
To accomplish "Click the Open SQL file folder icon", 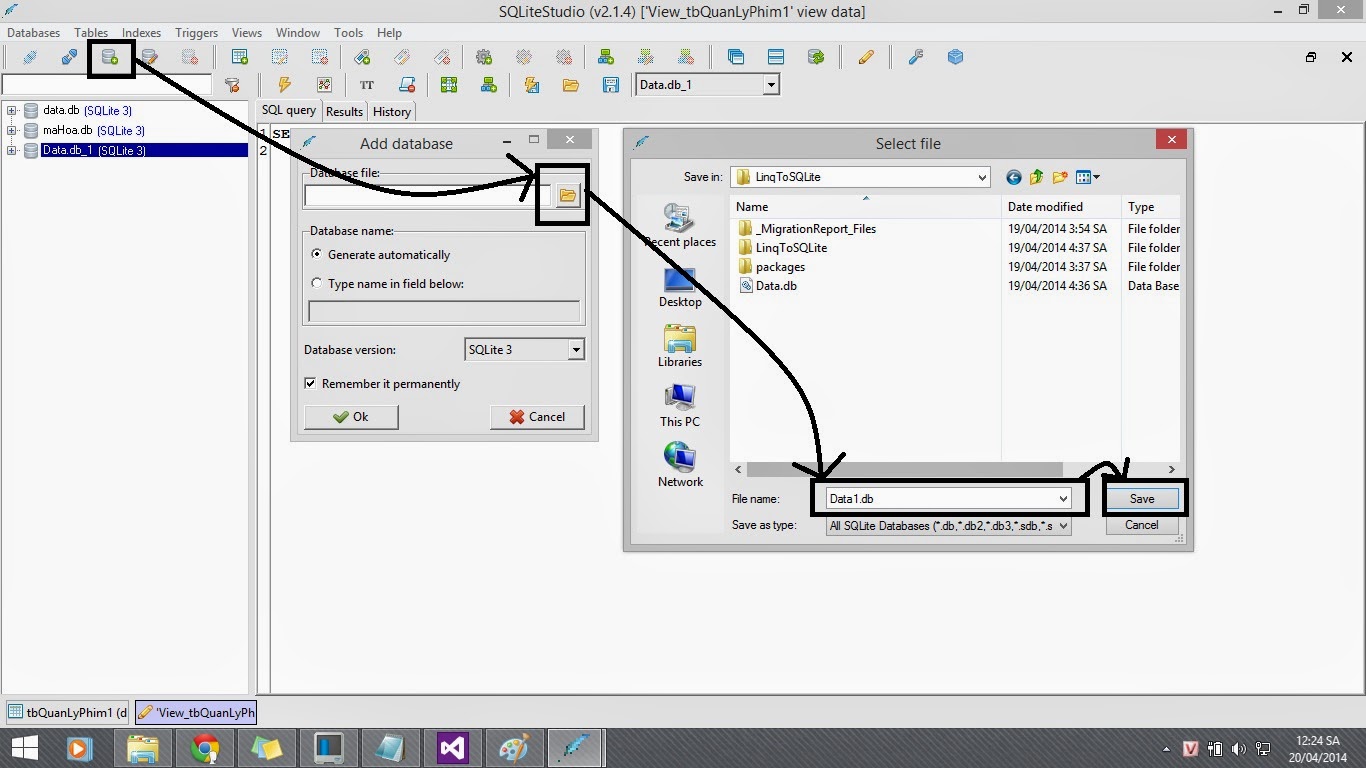I will (571, 85).
